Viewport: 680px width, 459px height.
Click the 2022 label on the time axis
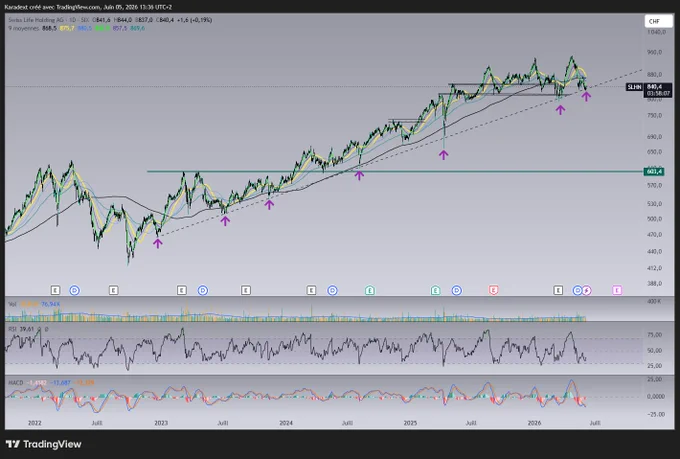coord(34,423)
